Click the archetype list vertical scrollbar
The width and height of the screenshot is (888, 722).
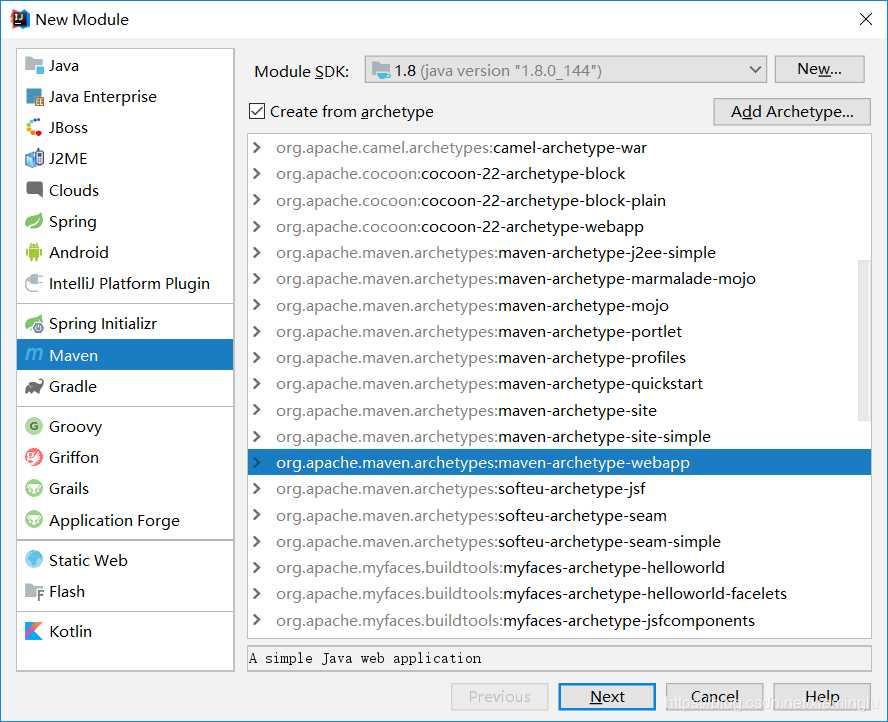tap(864, 340)
